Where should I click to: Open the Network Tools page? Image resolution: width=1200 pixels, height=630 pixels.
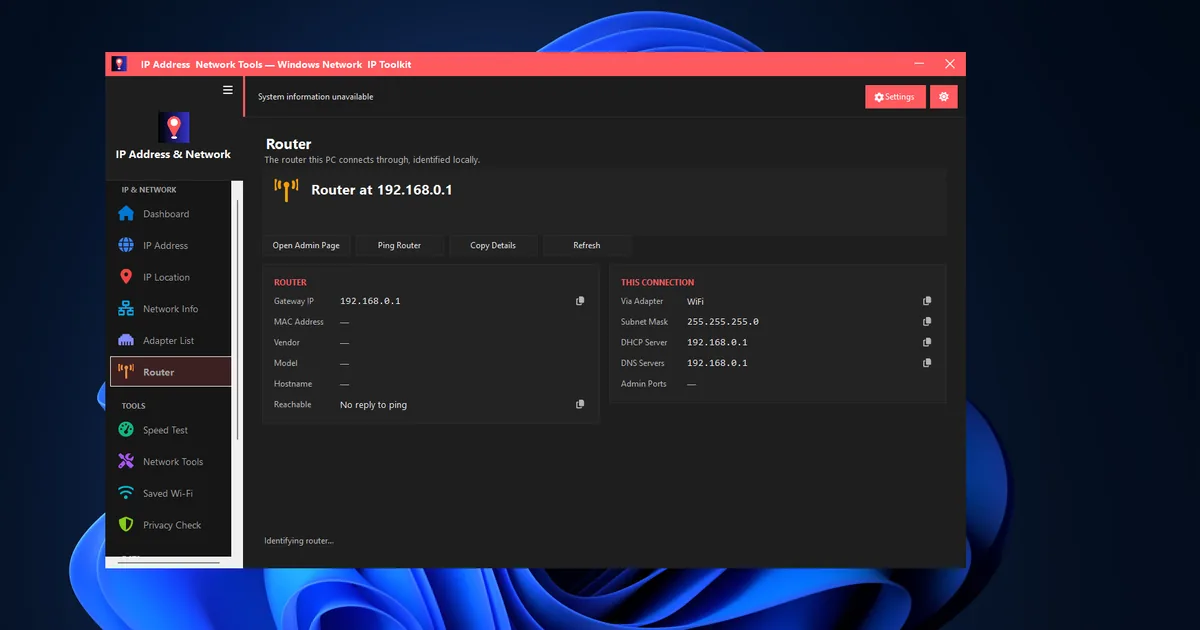[170, 461]
